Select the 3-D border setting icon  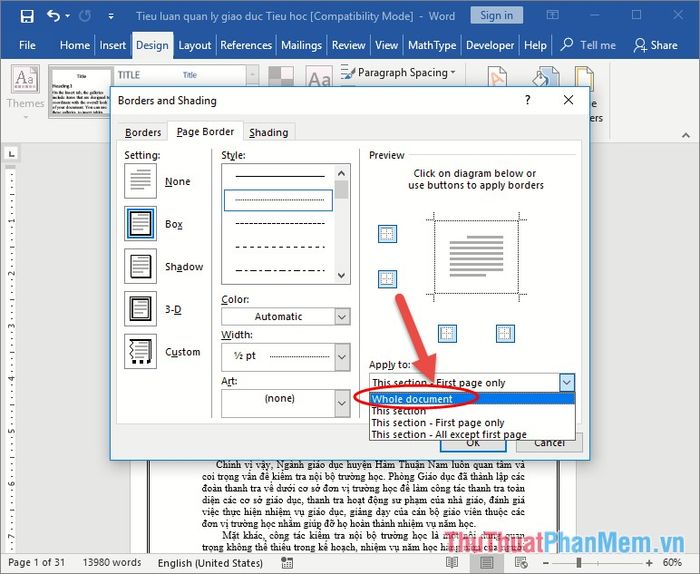(x=141, y=309)
